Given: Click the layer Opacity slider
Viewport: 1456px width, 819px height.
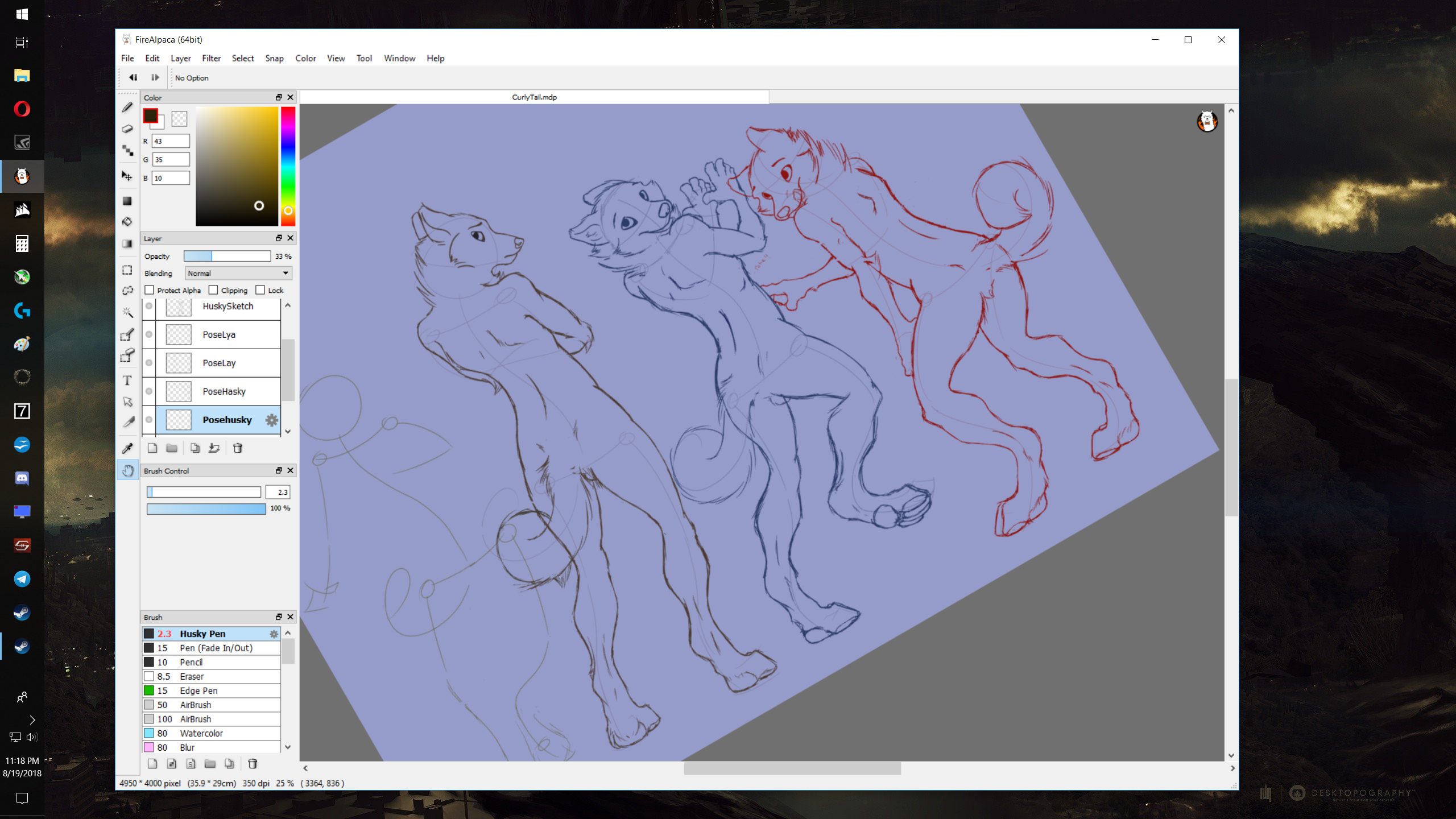Looking at the screenshot, I should (227, 256).
